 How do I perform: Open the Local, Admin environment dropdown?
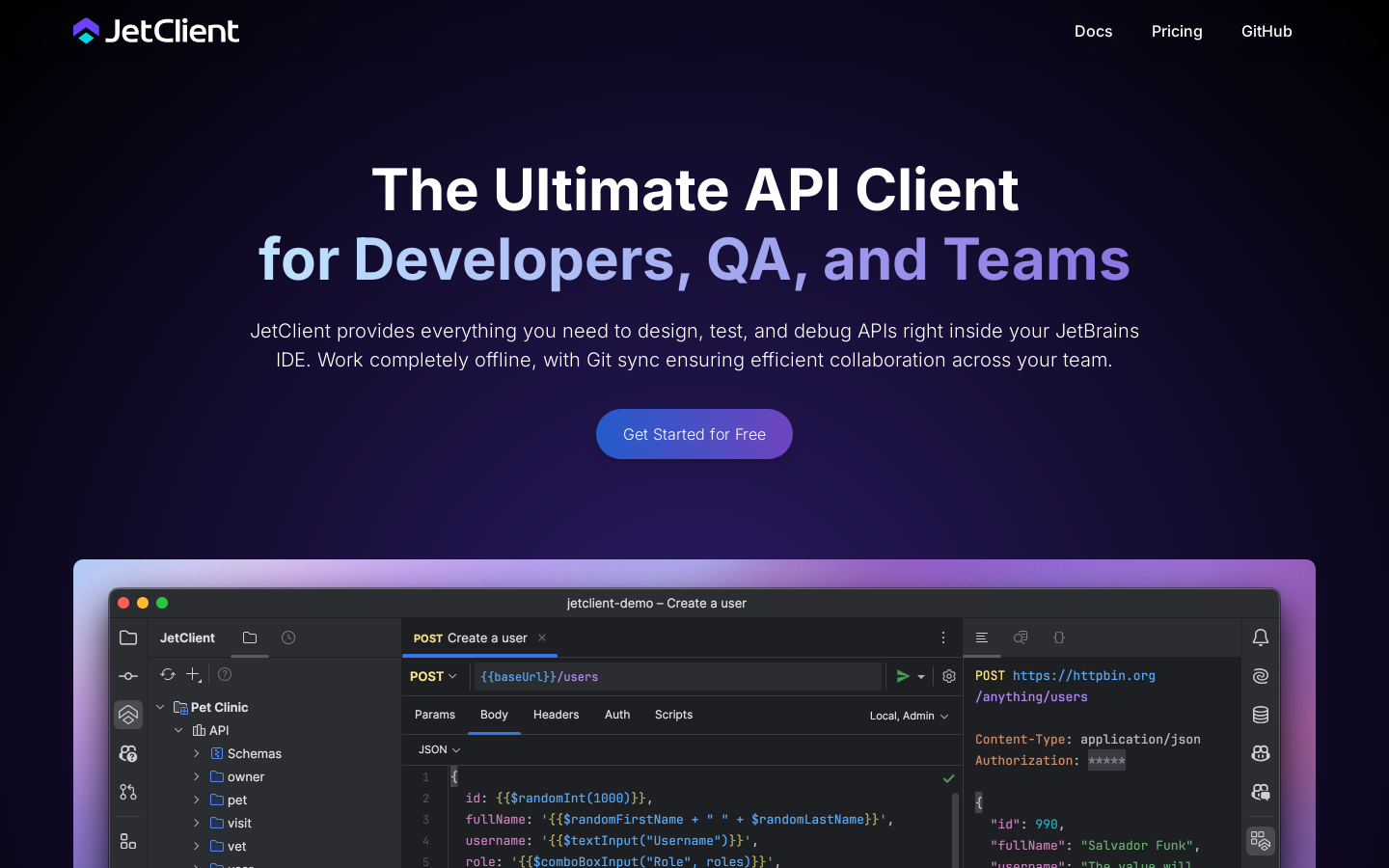pyautogui.click(x=910, y=716)
